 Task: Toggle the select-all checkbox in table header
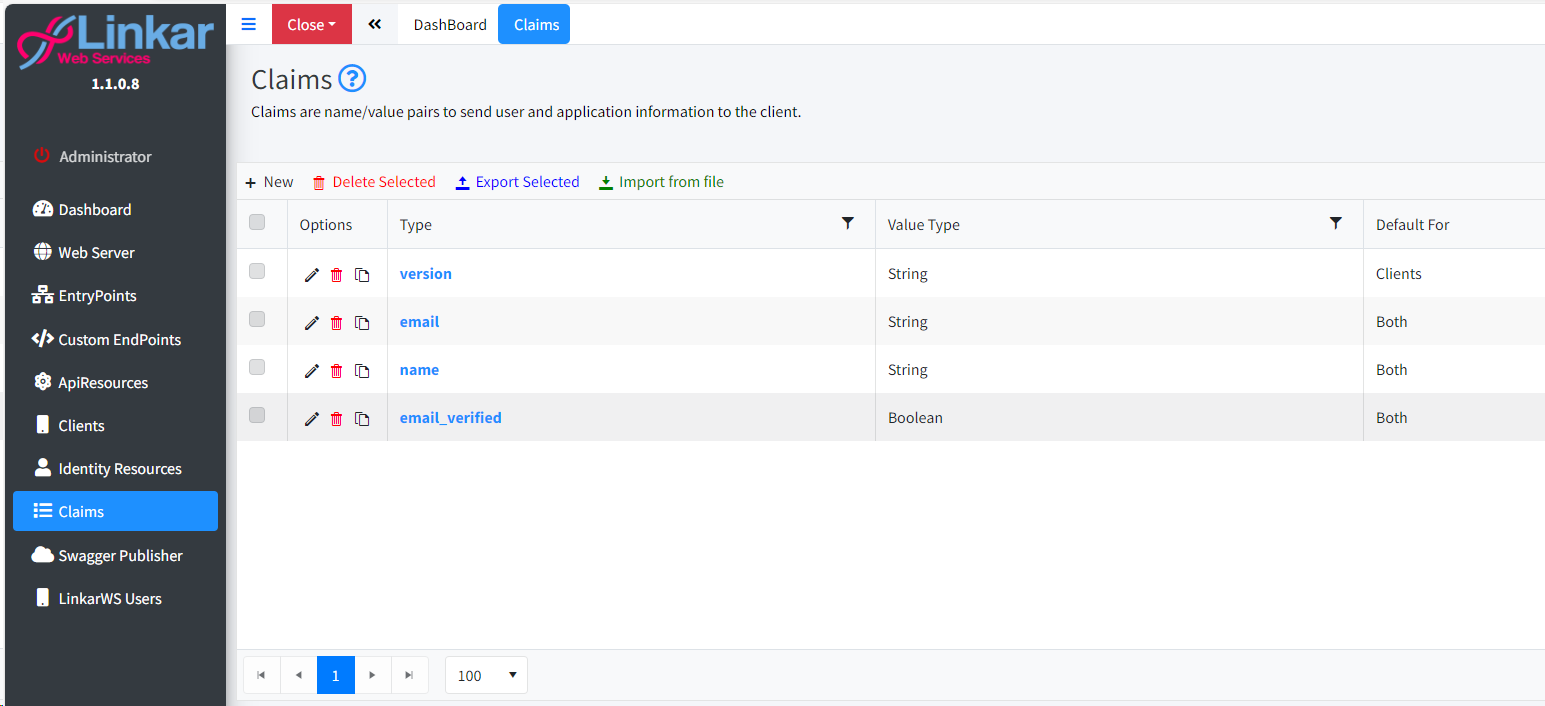(x=257, y=223)
